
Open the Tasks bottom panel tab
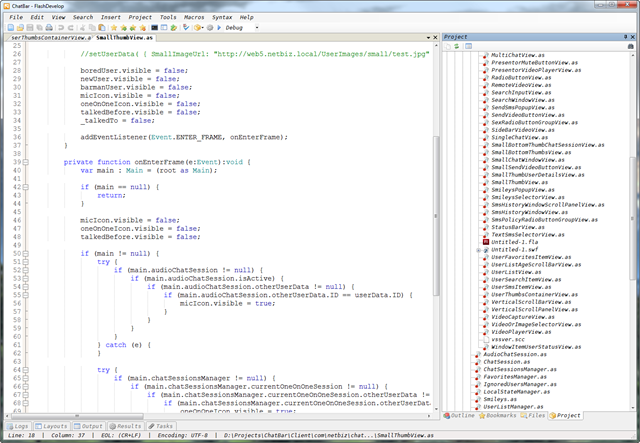click(x=160, y=426)
